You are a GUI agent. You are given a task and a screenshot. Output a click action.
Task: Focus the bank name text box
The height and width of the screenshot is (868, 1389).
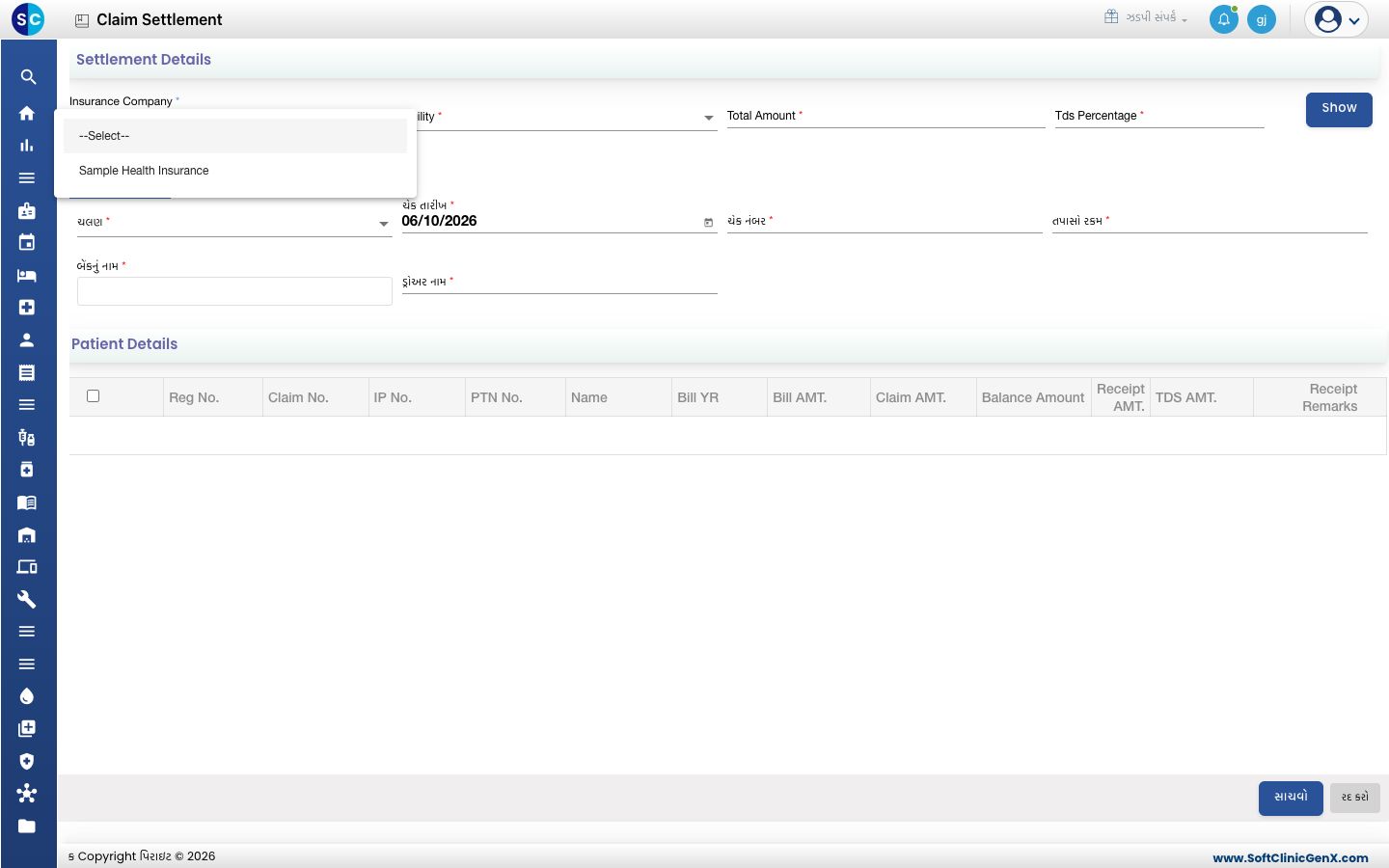(234, 291)
